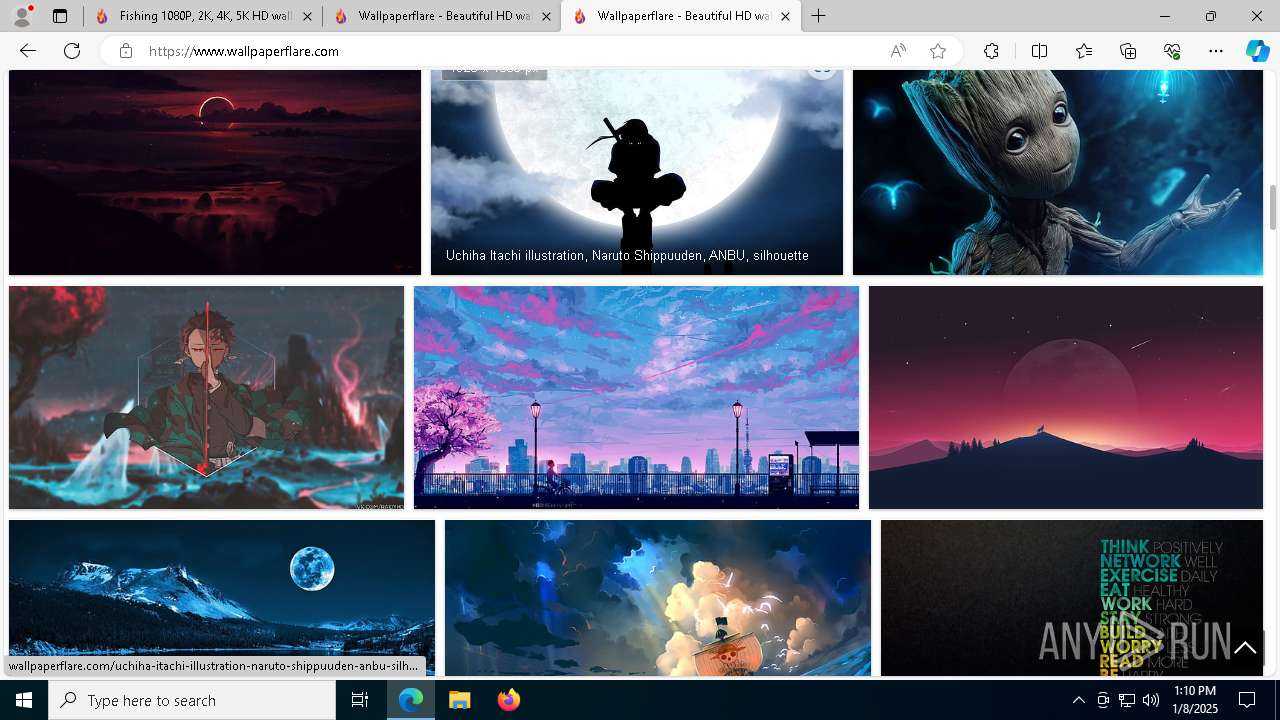Open the pink cherry blossom city wallpaper
Viewport: 1280px width, 720px height.
tap(636, 398)
